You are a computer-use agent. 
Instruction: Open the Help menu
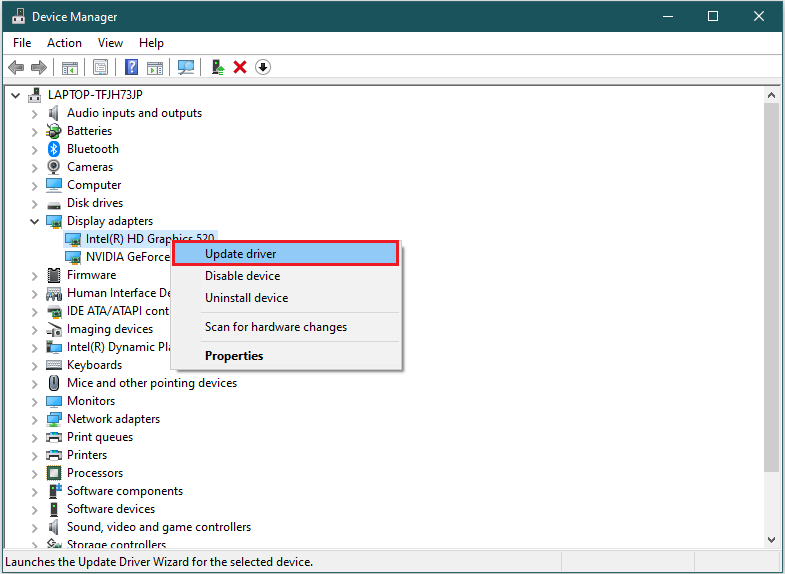pyautogui.click(x=151, y=43)
